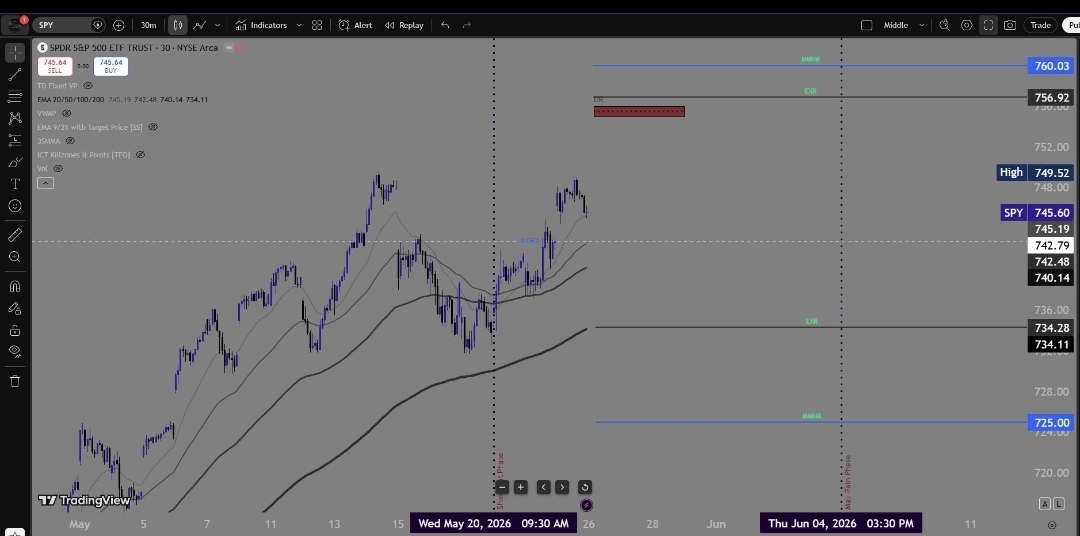
Task: Click the Publish button
Action: pyautogui.click(x=1072, y=25)
